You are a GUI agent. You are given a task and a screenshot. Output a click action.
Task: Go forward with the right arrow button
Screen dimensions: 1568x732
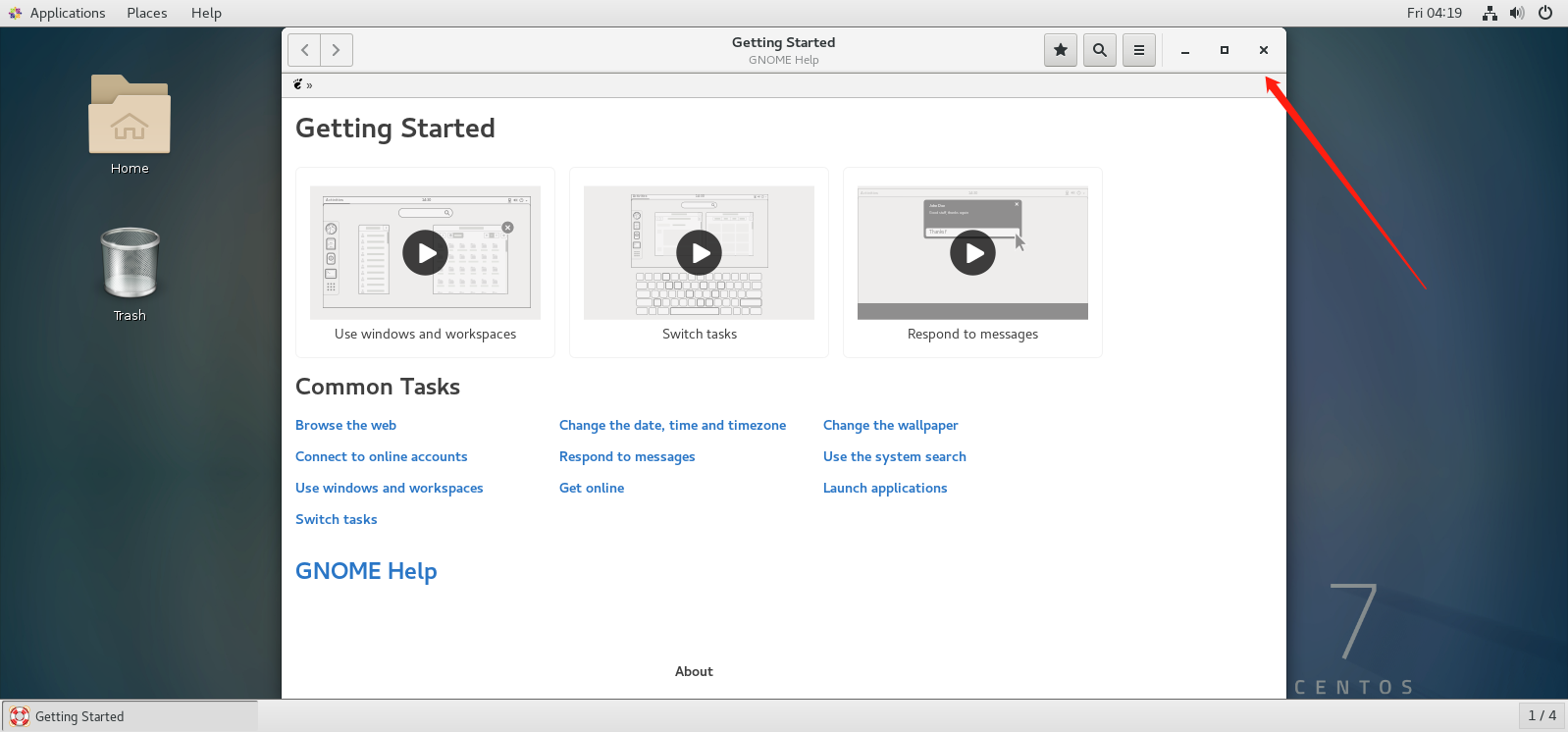tap(337, 50)
